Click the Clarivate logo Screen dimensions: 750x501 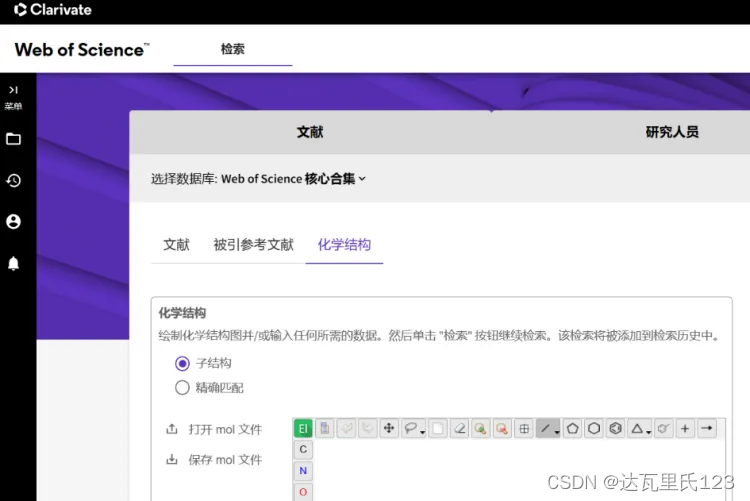[x=53, y=10]
